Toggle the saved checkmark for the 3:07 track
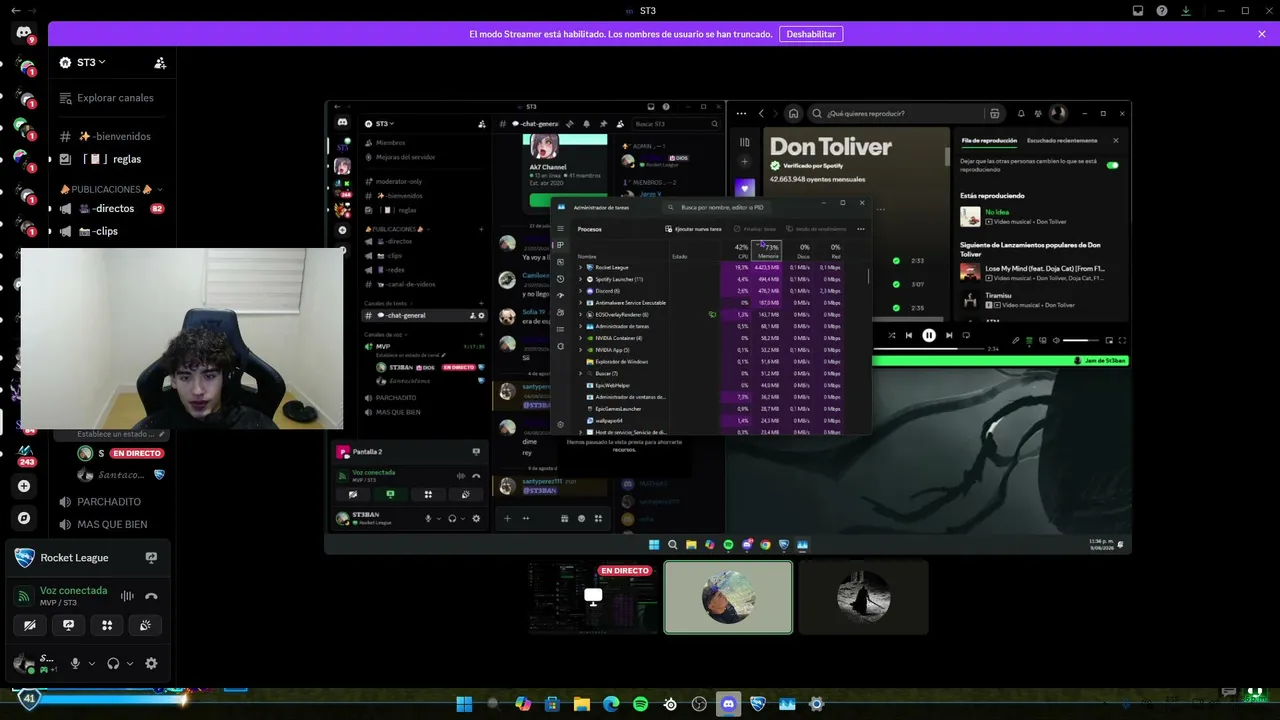Image resolution: width=1280 pixels, height=720 pixels. 896,284
